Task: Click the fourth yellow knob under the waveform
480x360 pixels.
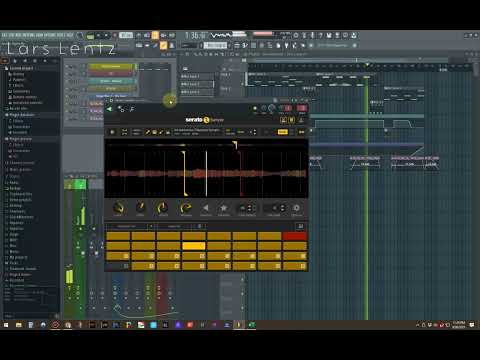Action: tap(186, 208)
